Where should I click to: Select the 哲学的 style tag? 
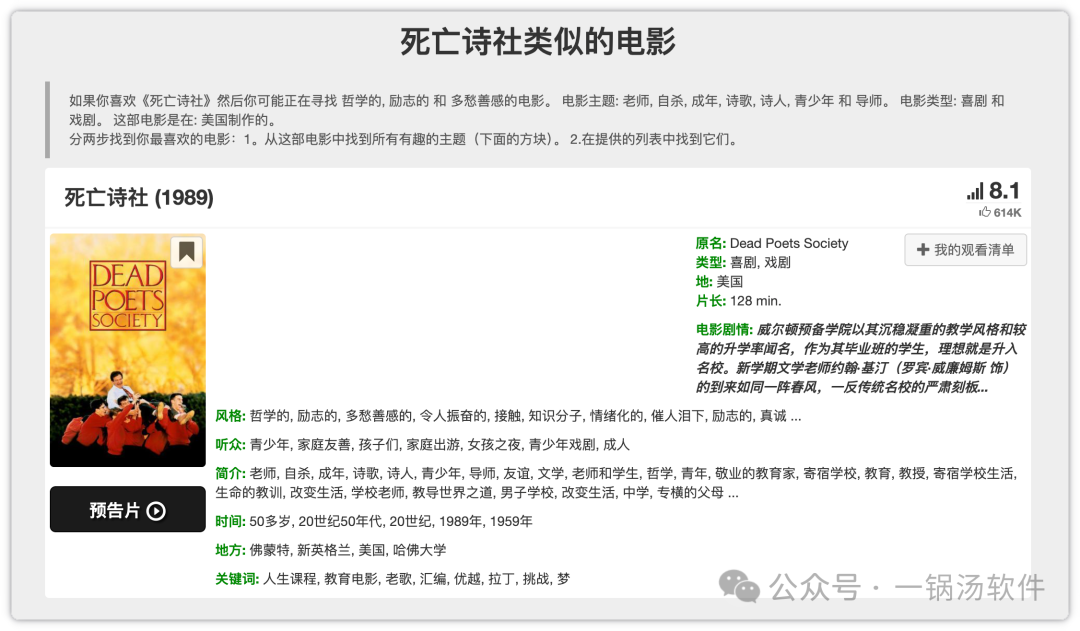(270, 416)
